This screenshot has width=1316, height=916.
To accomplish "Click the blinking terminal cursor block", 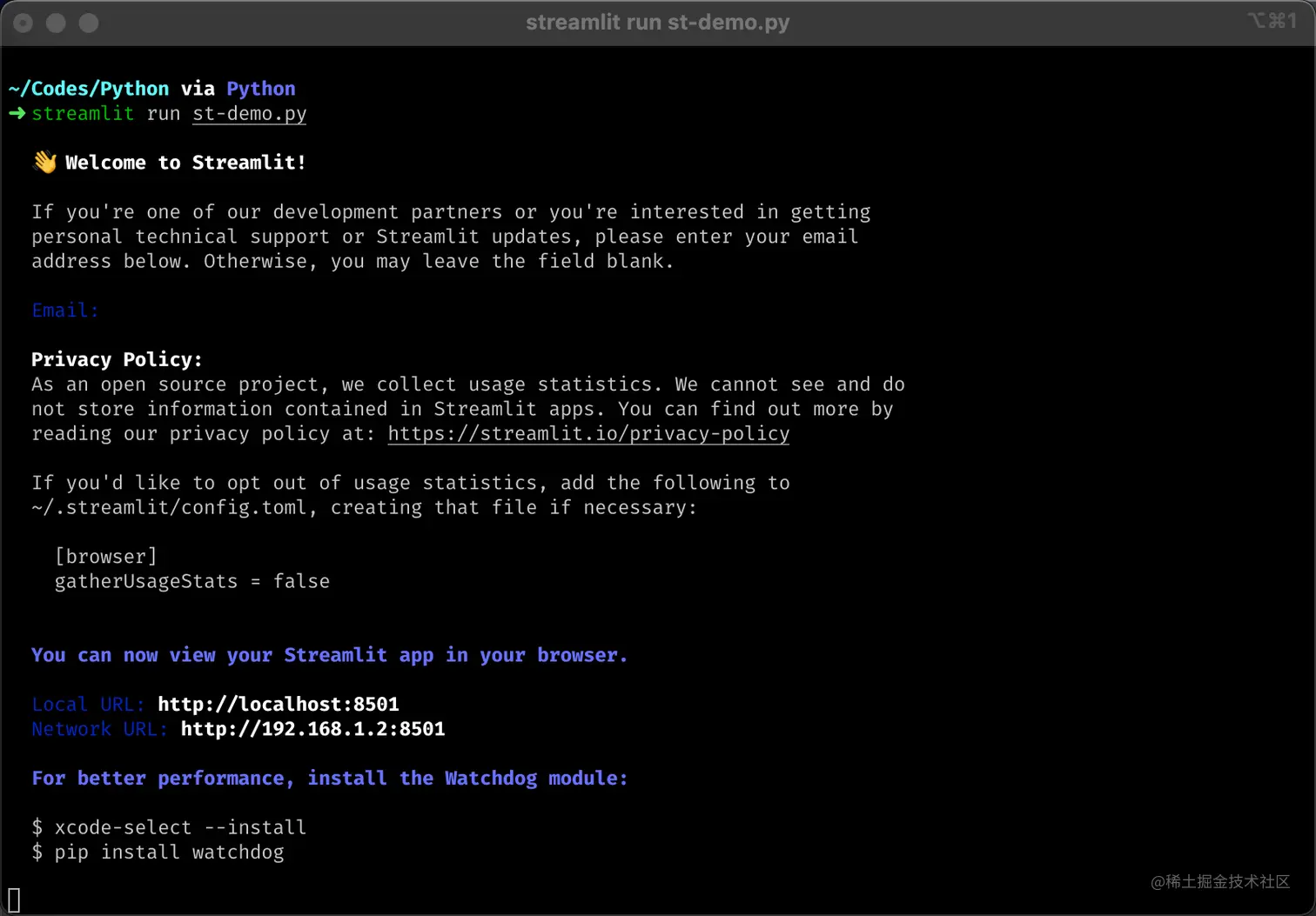I will [14, 900].
